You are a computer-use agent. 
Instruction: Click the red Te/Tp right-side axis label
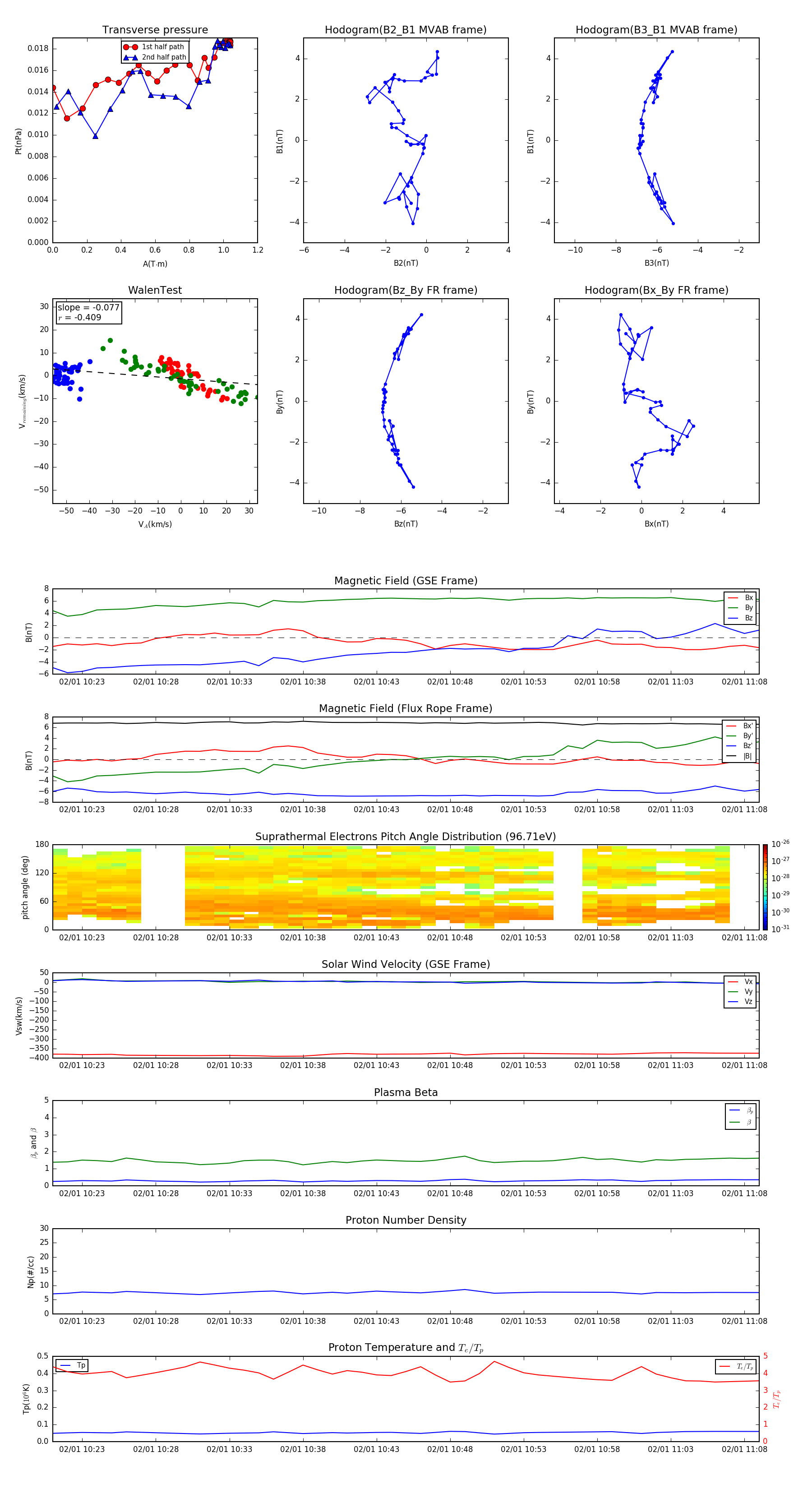[x=777, y=1399]
